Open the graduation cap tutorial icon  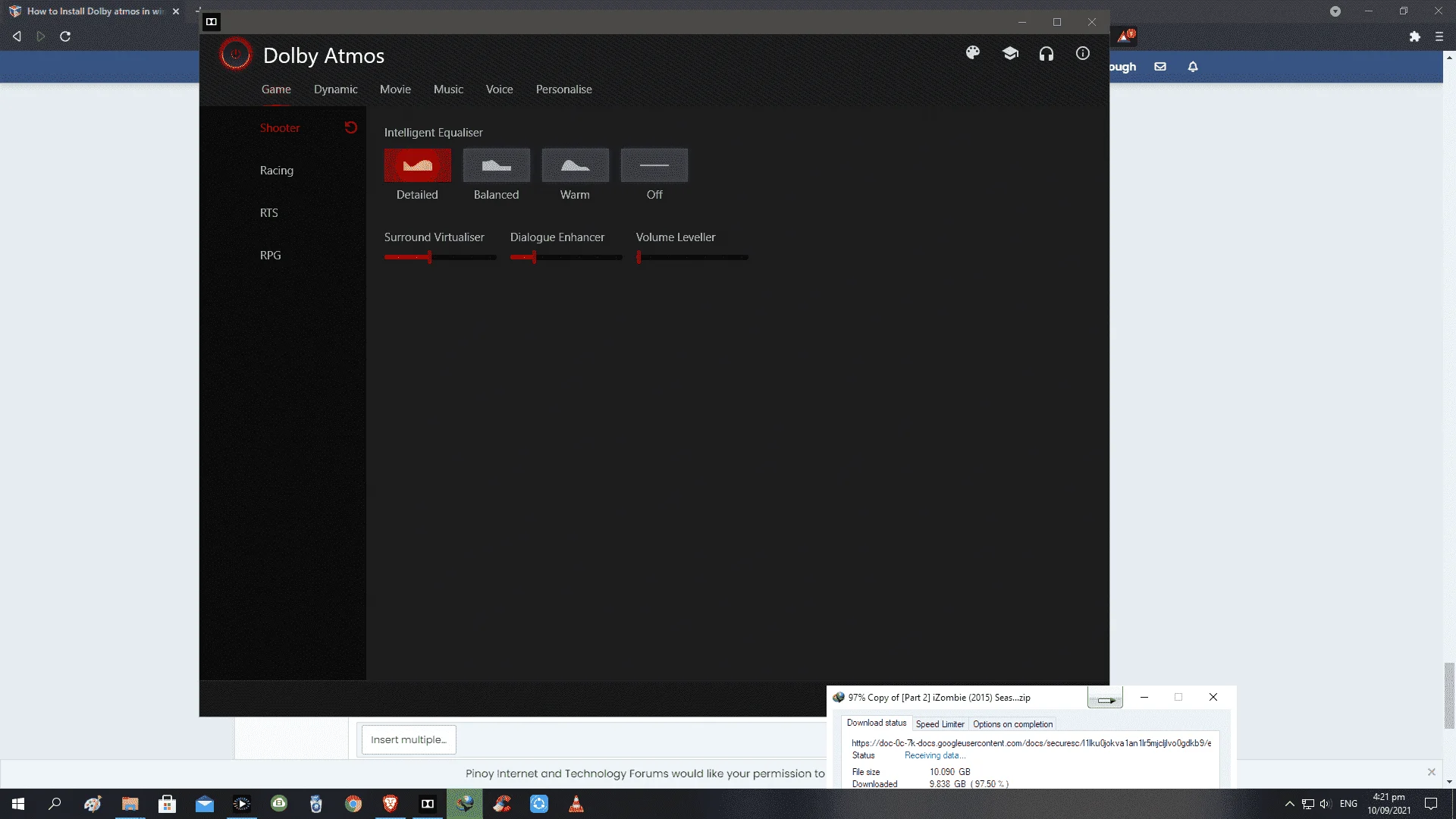click(x=1010, y=53)
